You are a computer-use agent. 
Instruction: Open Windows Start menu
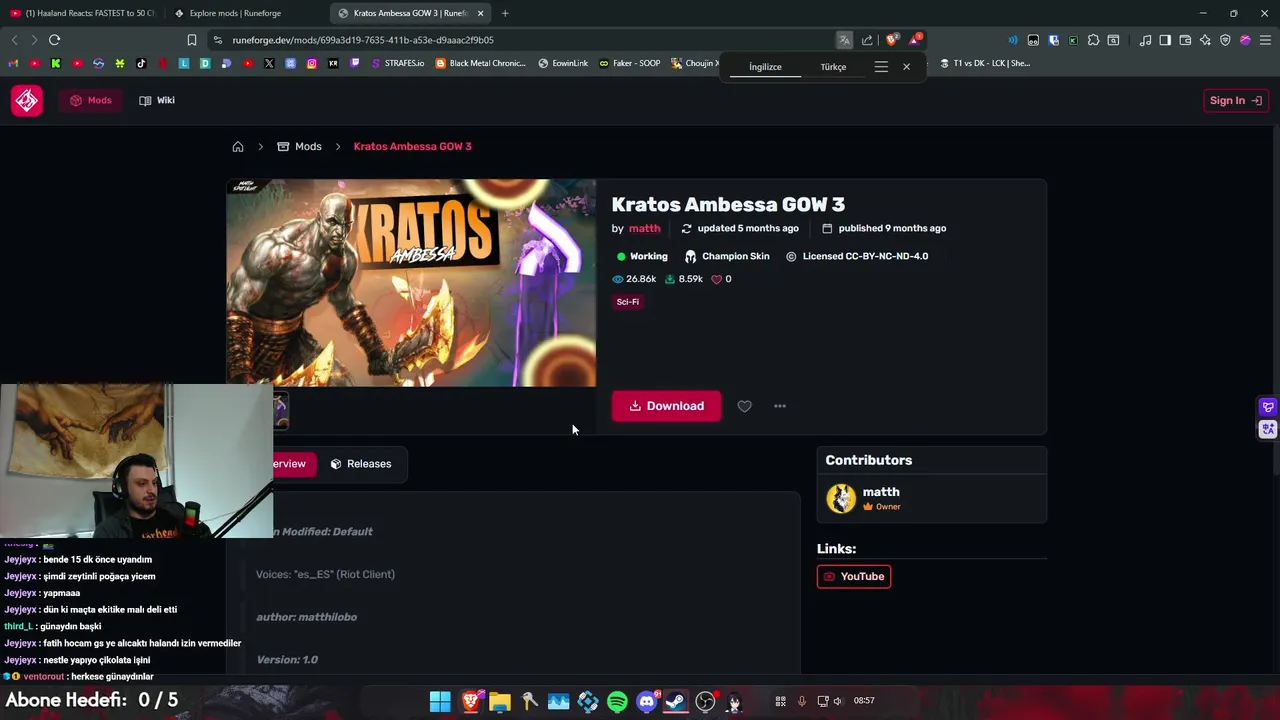(440, 702)
